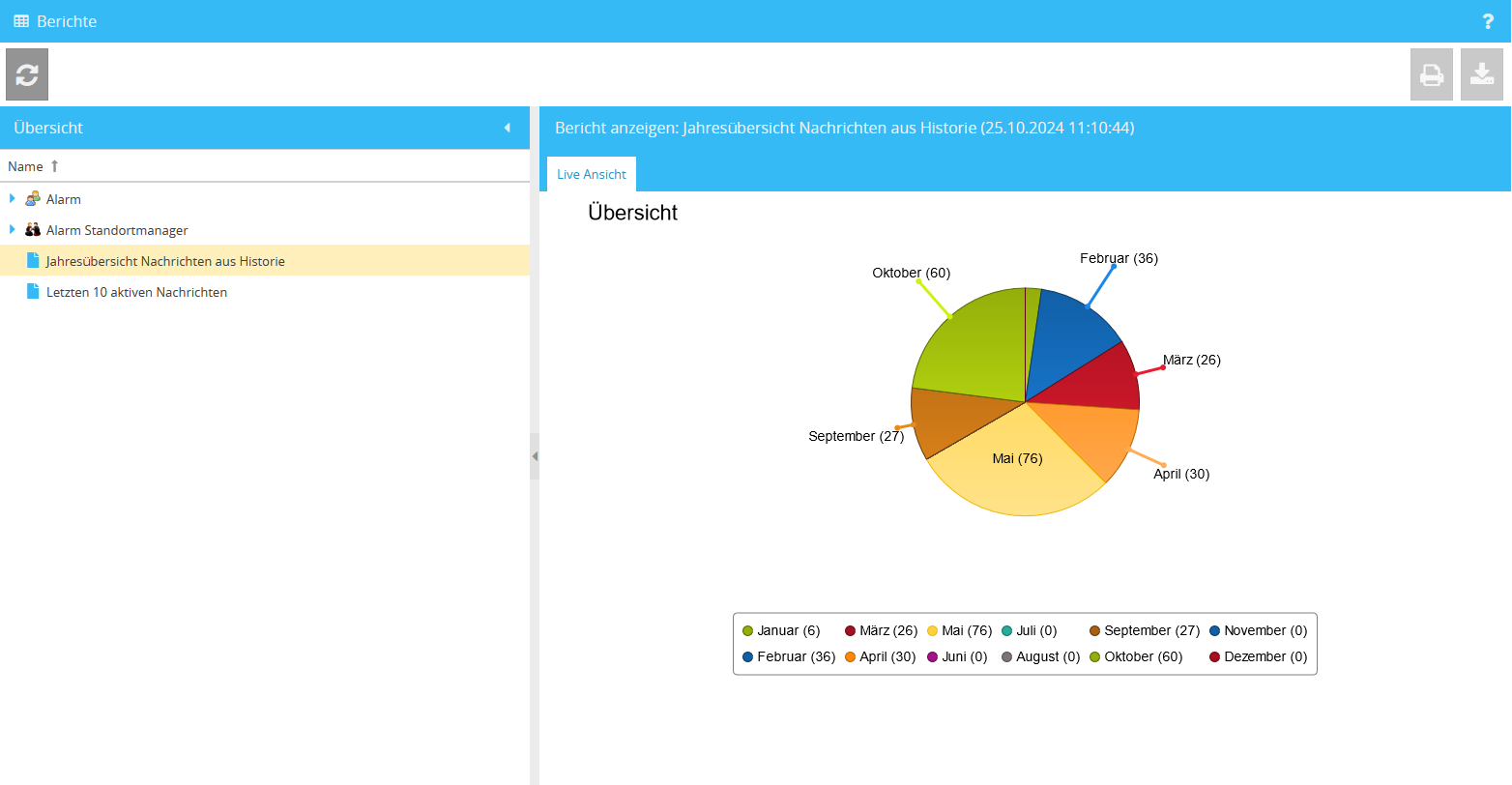1512x785 pixels.
Task: Open Letzten 10 aktiven Nachrichten report
Action: click(x=265, y=292)
